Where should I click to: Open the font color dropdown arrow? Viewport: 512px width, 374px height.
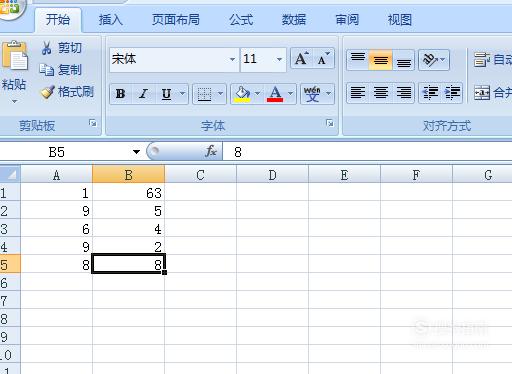(x=291, y=93)
